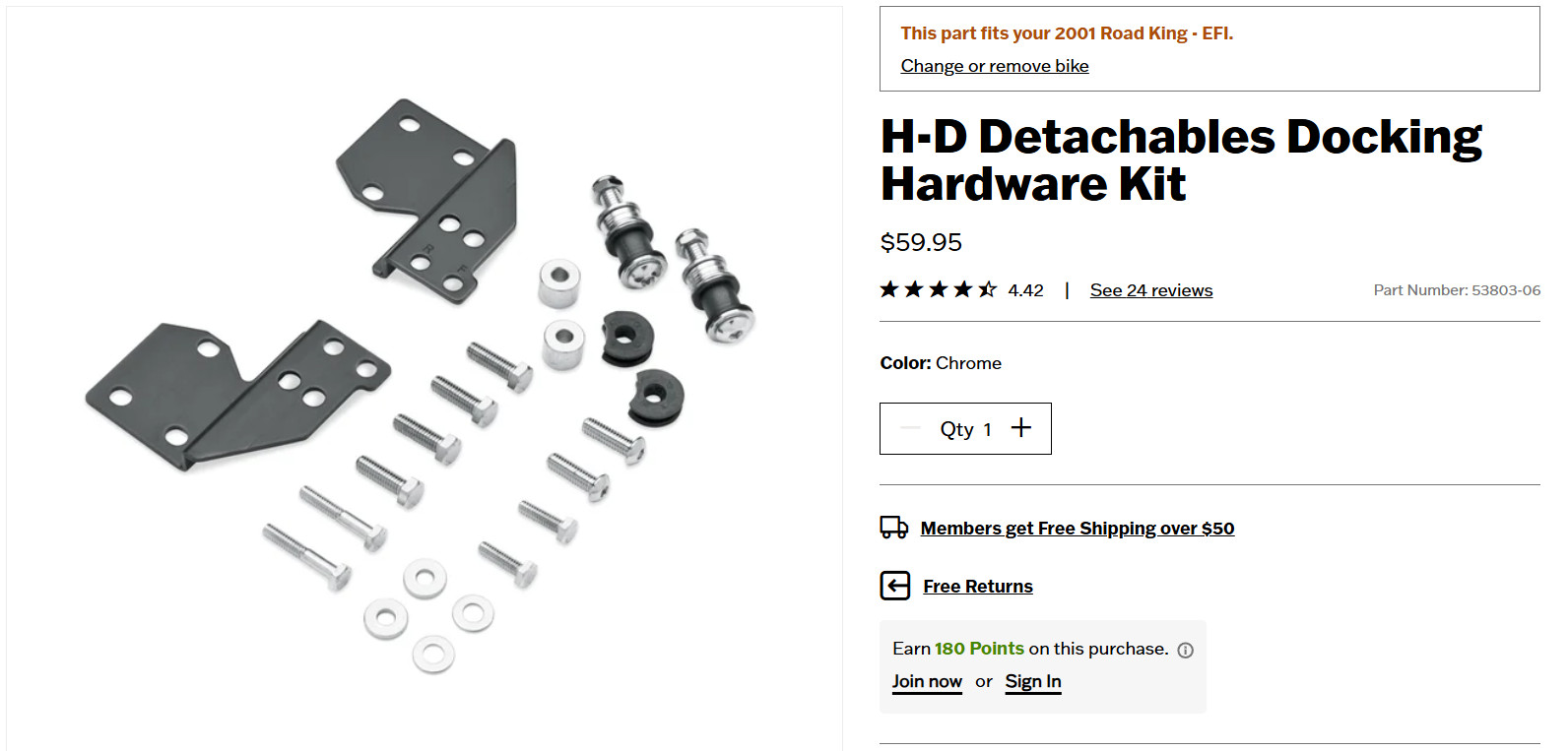Click the Sign In link
The height and width of the screenshot is (751, 1568).
point(1033,681)
